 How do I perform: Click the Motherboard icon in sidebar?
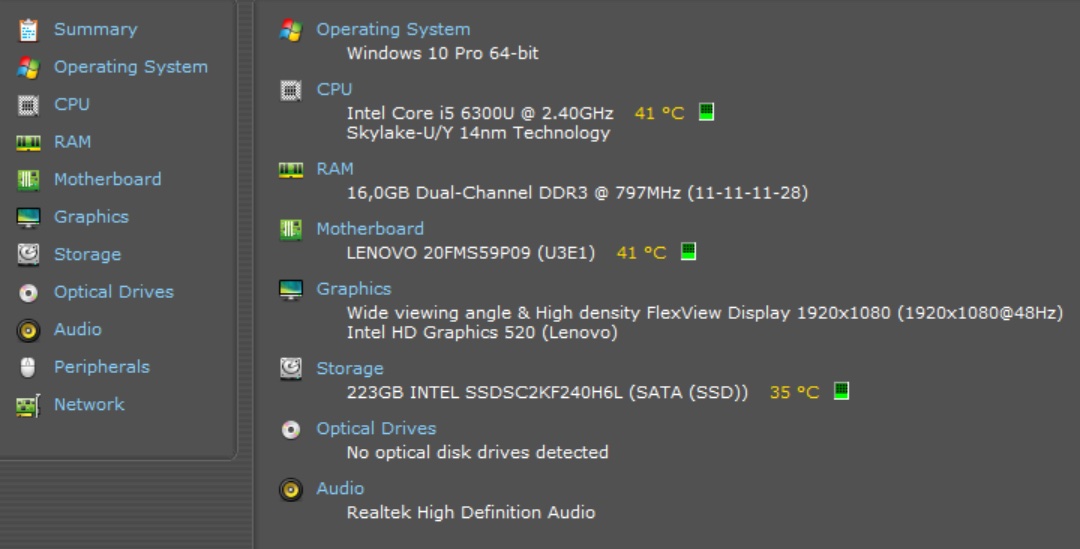coord(28,180)
